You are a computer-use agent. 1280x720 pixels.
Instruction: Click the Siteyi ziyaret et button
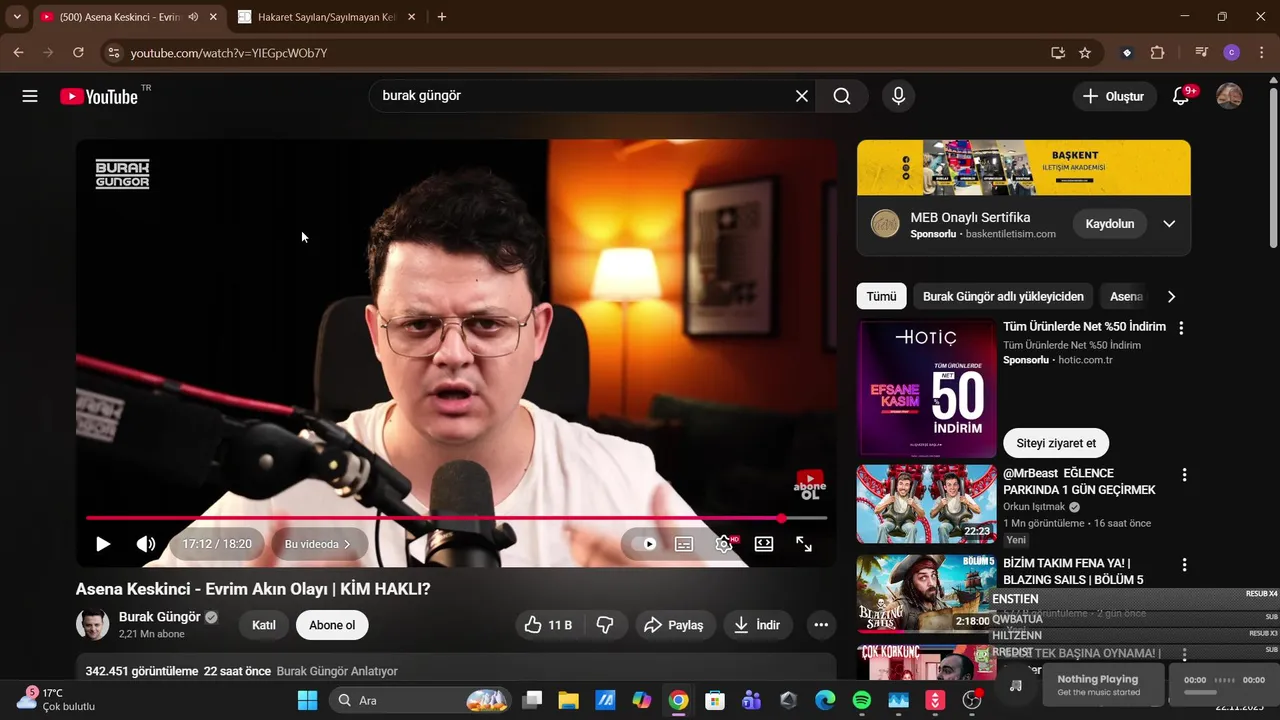(x=1056, y=443)
